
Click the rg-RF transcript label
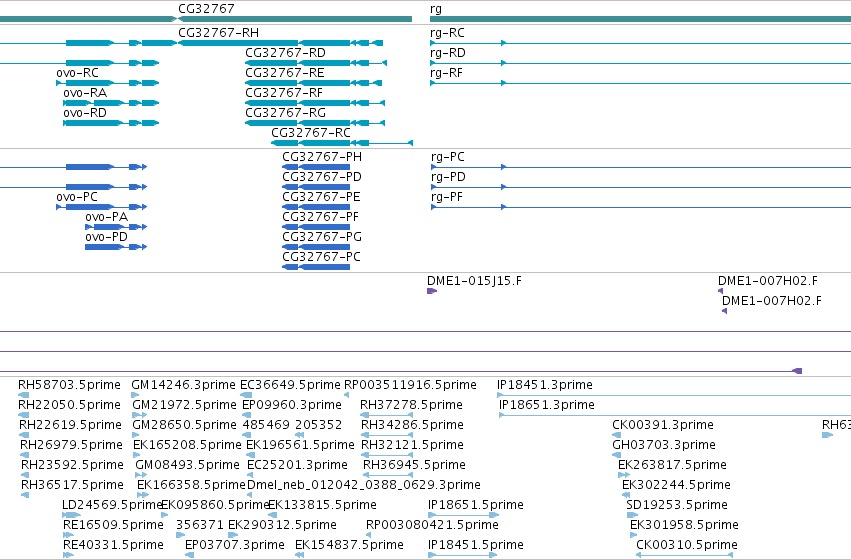click(447, 73)
